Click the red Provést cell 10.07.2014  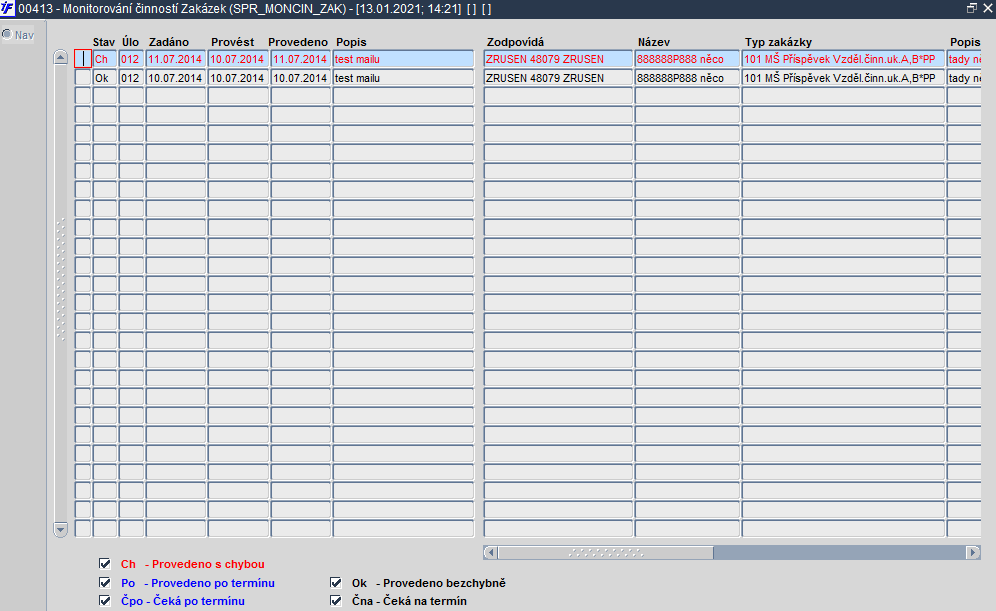point(238,59)
